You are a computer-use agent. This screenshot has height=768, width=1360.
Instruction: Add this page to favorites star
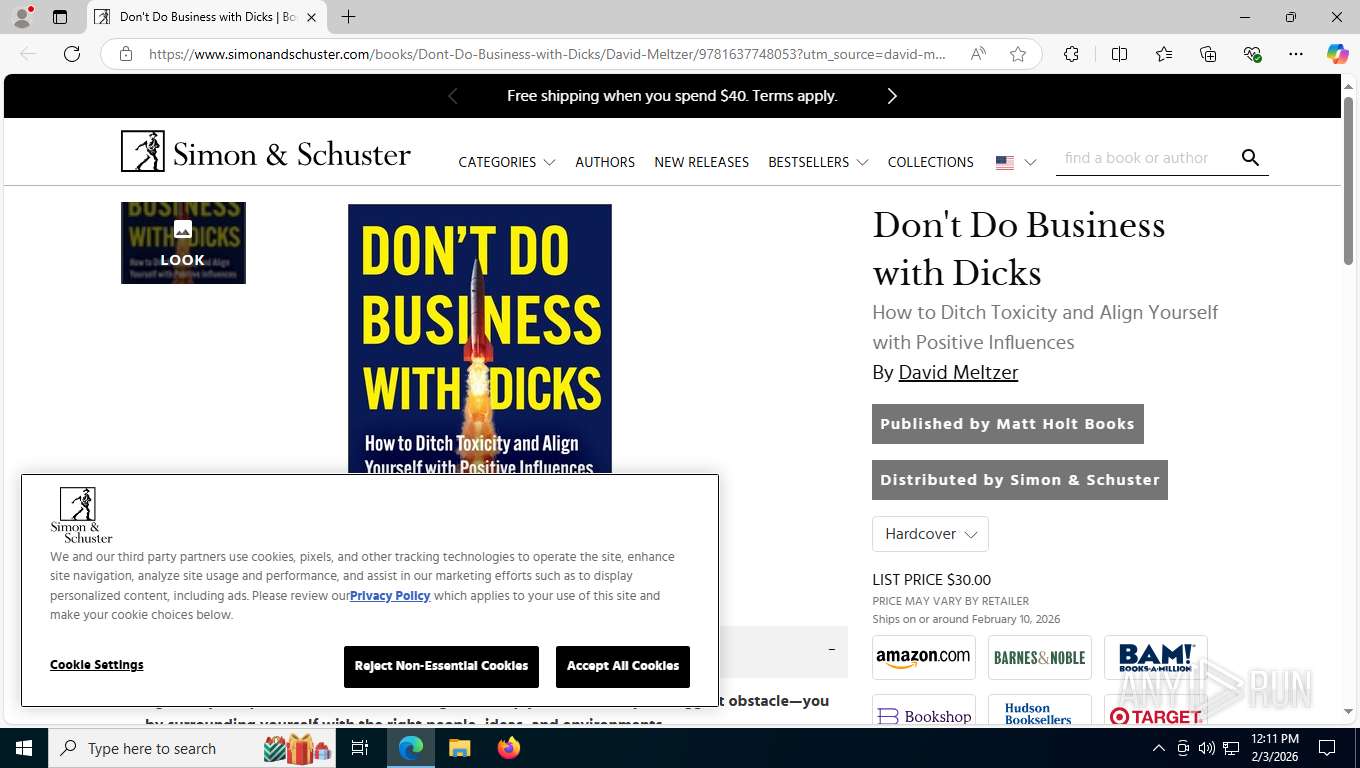pos(1018,54)
